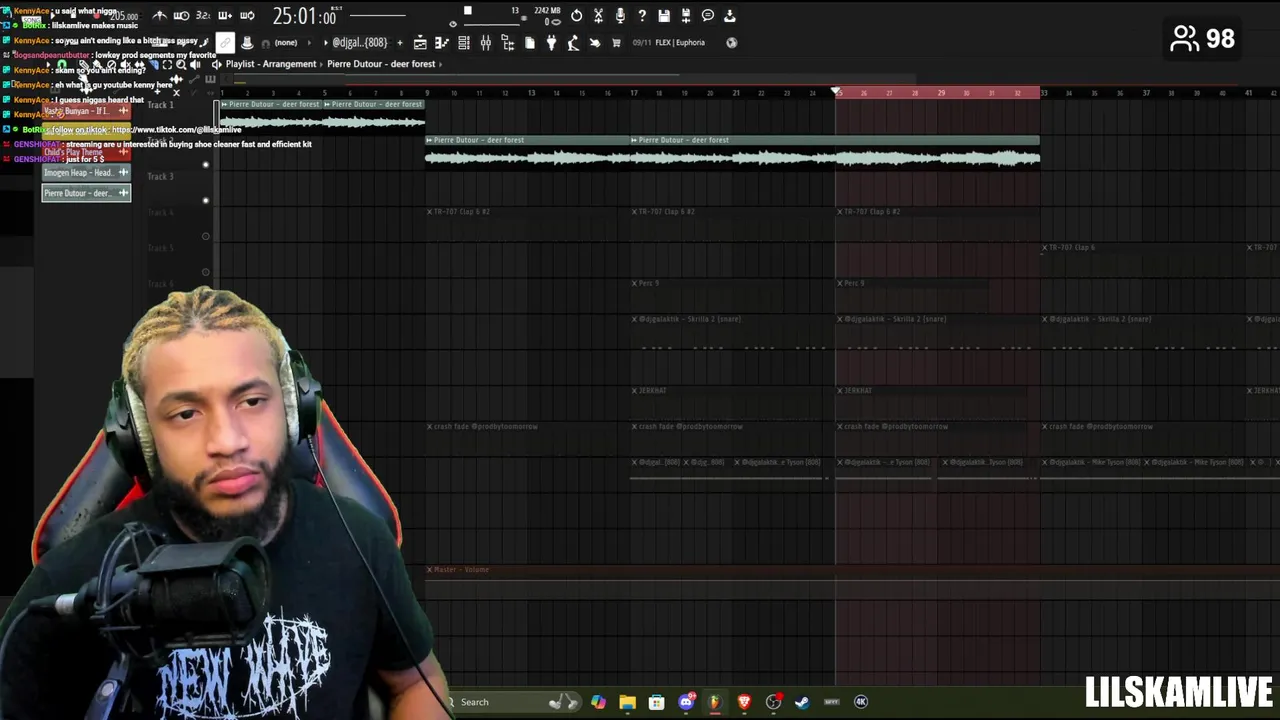Toggle loop recording button
This screenshot has height=720, width=1280.
click(247, 16)
